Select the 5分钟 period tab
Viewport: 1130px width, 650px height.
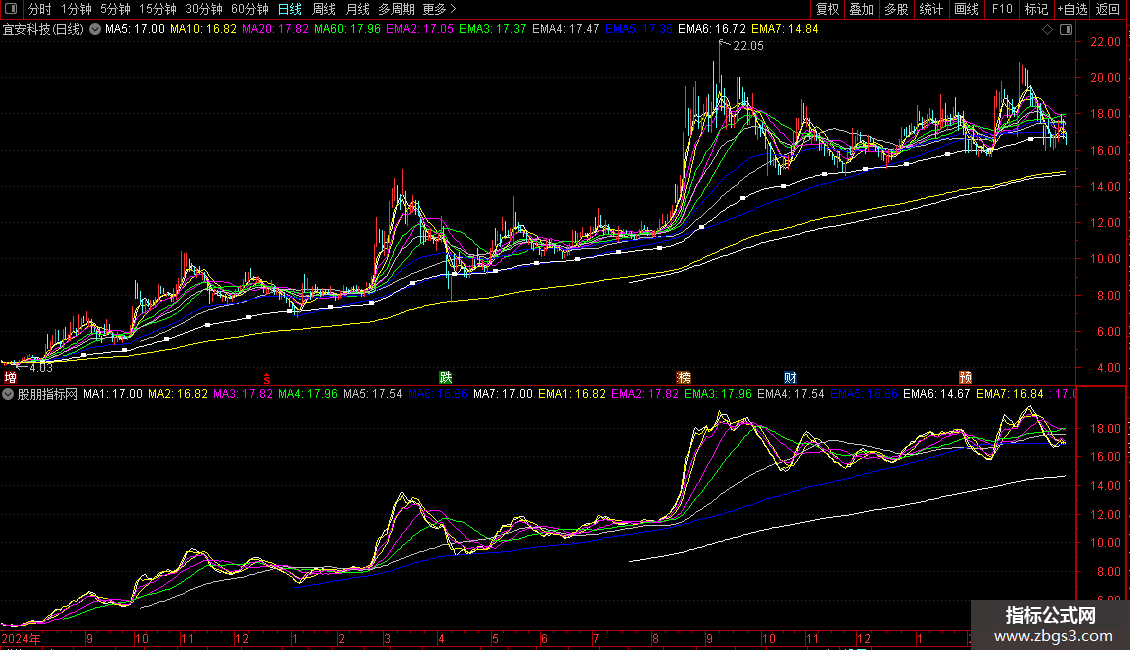115,9
